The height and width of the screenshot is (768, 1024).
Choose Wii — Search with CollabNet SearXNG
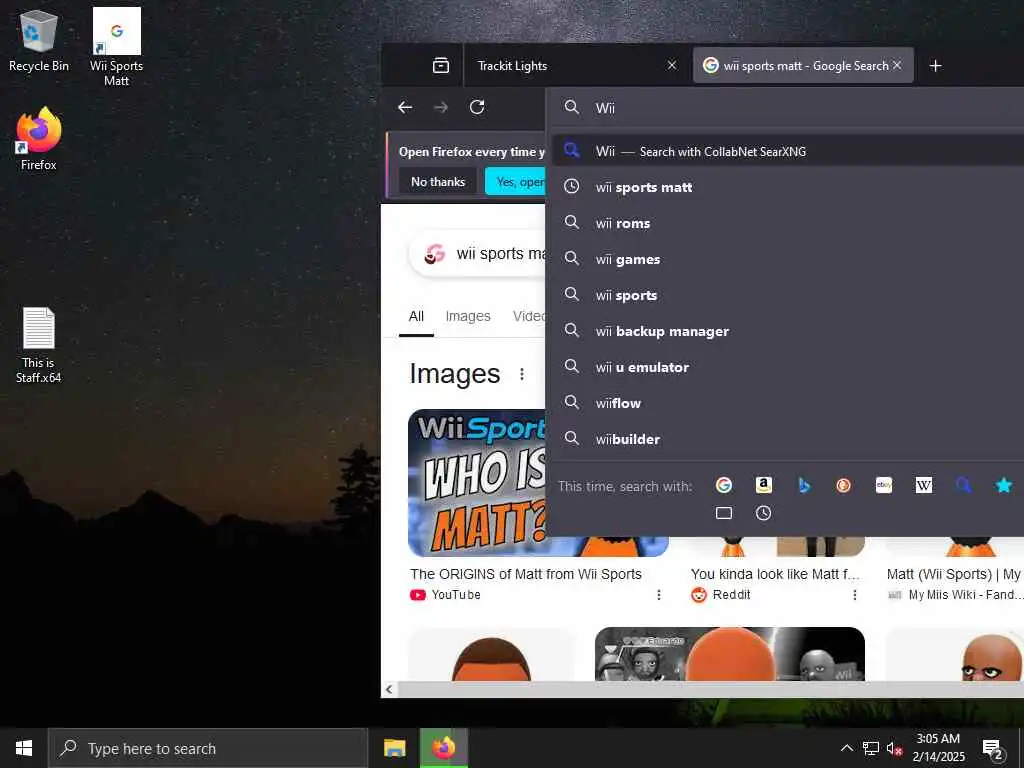(788, 152)
